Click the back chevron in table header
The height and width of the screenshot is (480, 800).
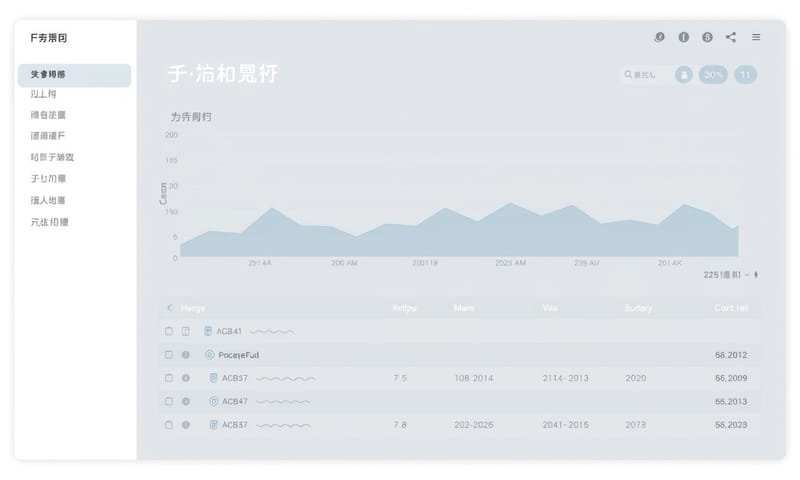click(169, 308)
